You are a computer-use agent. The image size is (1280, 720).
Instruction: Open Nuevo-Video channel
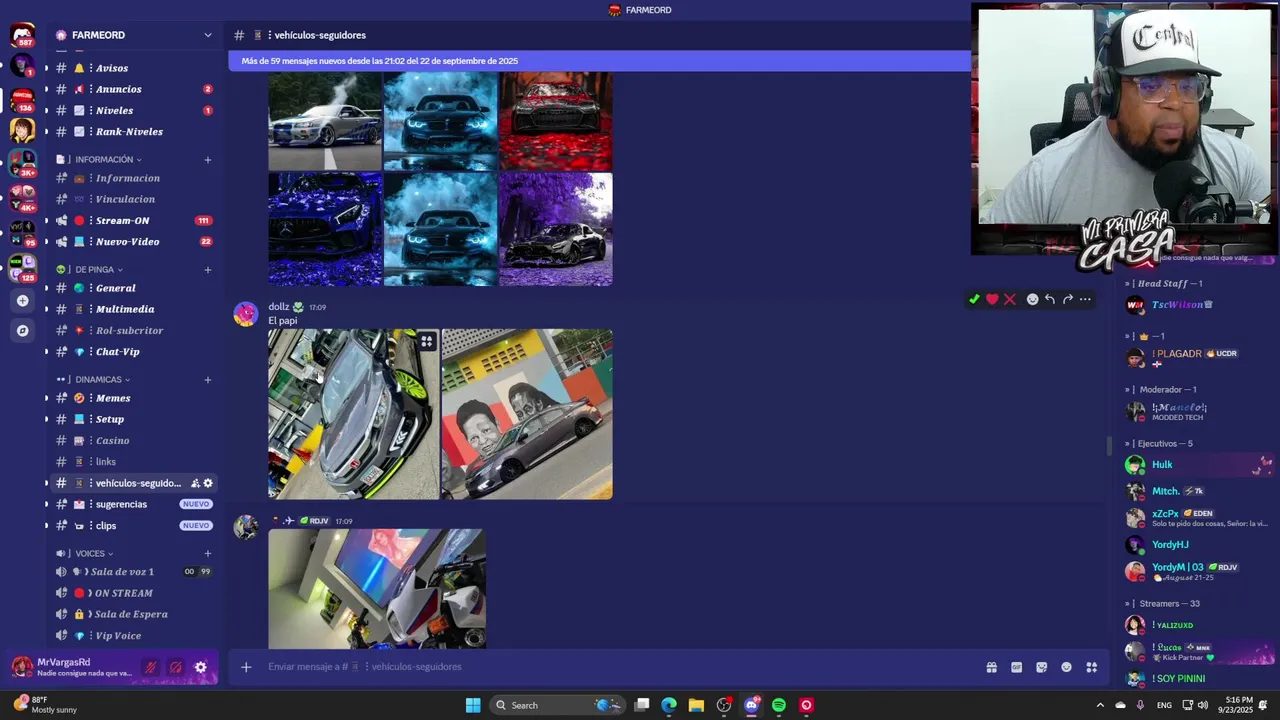click(134, 241)
